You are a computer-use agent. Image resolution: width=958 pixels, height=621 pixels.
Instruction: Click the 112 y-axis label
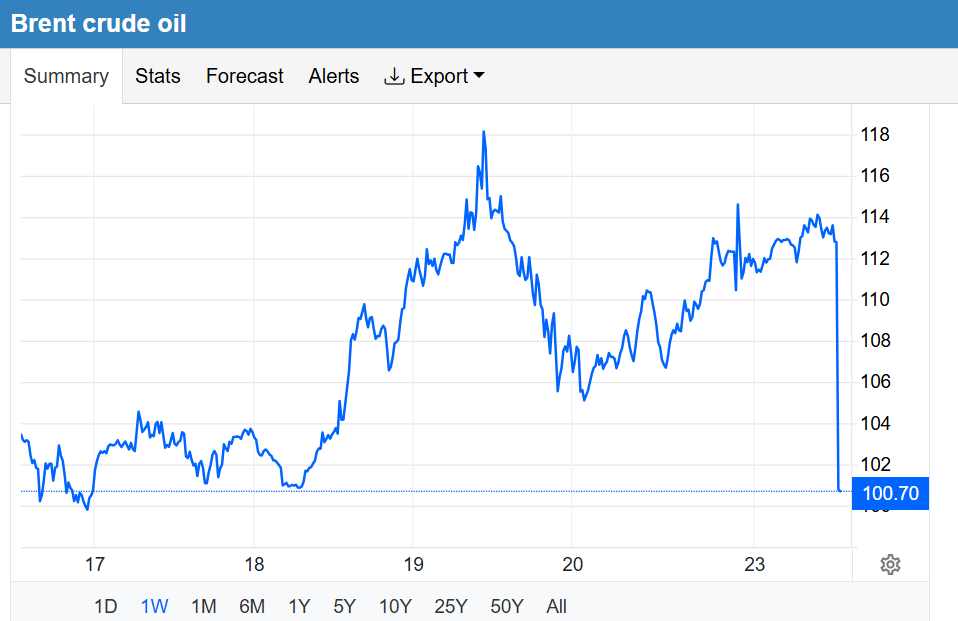point(874,259)
